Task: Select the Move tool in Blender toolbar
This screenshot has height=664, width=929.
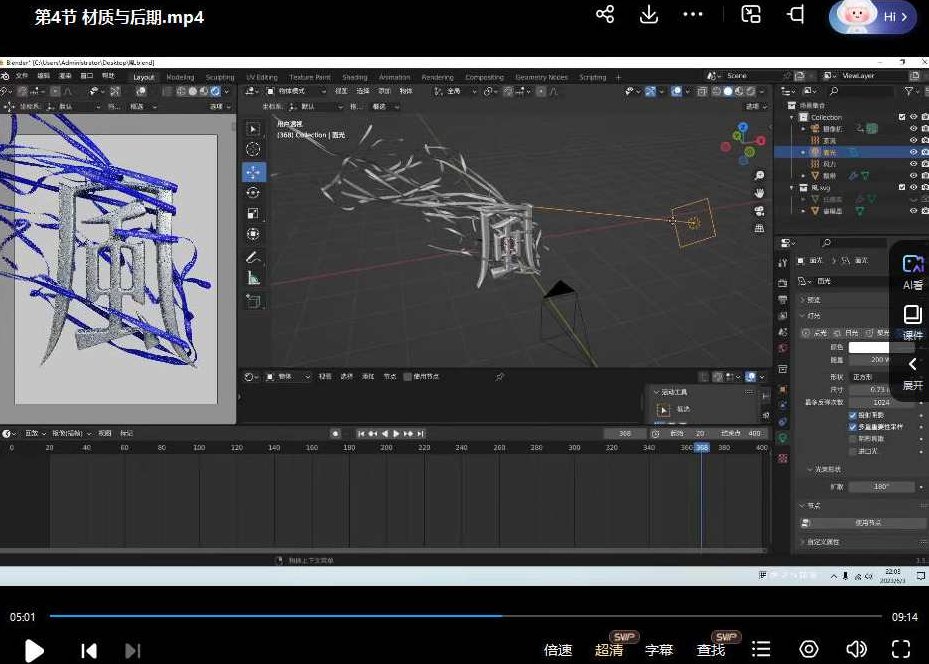Action: coord(253,171)
